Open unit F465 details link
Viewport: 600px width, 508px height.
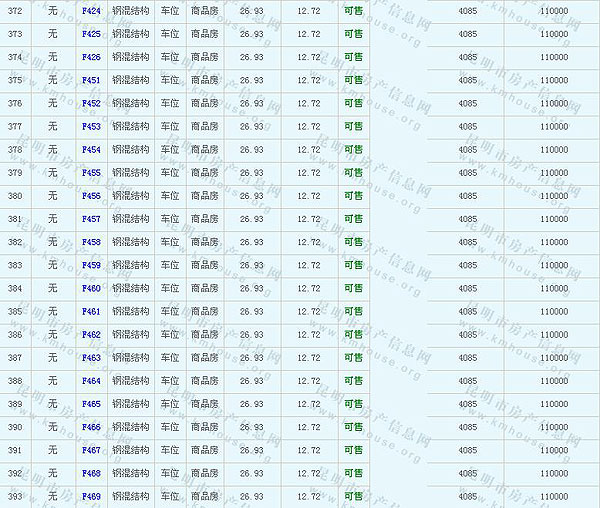(91, 404)
